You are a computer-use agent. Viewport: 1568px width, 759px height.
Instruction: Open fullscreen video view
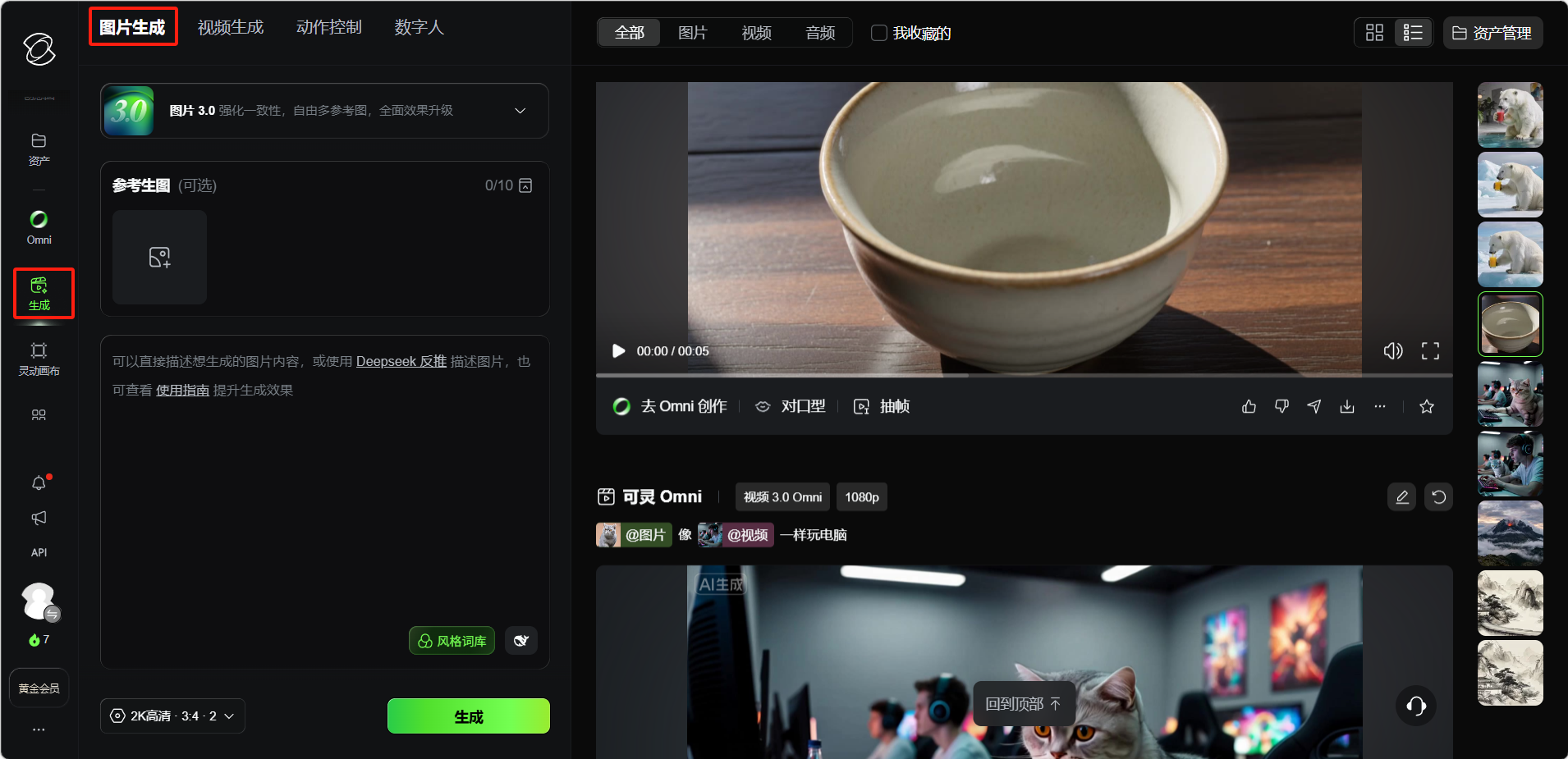click(1430, 351)
